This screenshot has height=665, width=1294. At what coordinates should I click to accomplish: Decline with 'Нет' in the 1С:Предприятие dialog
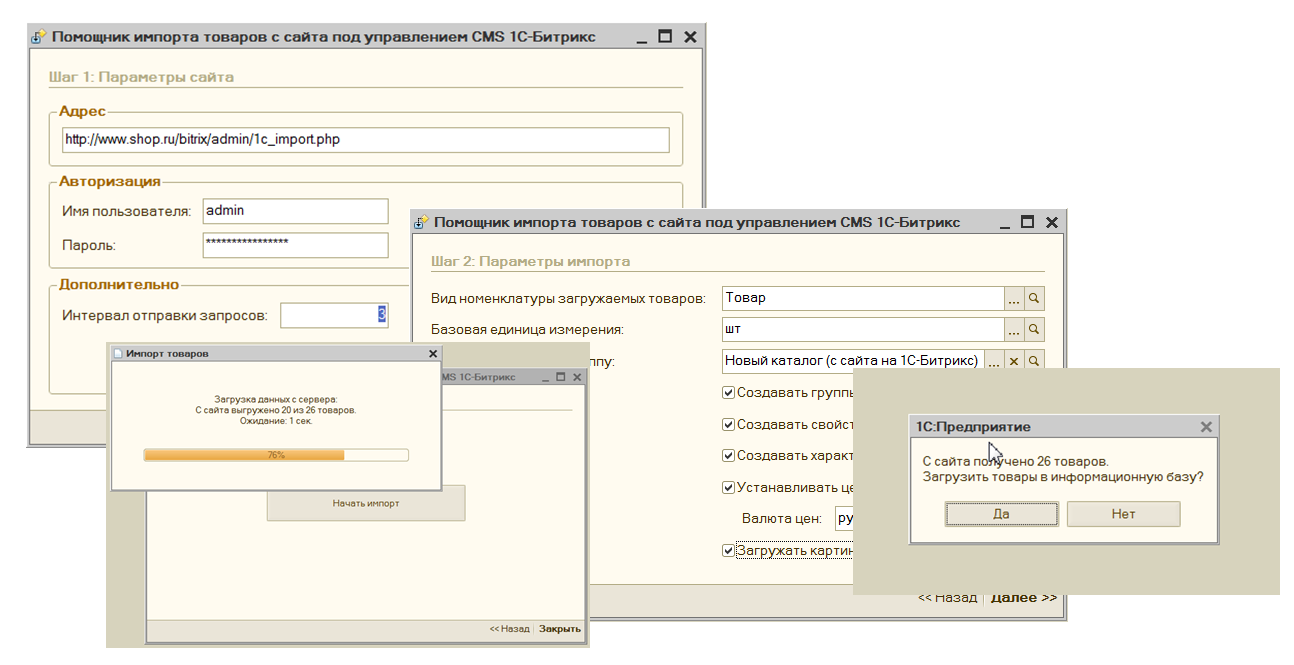1123,514
